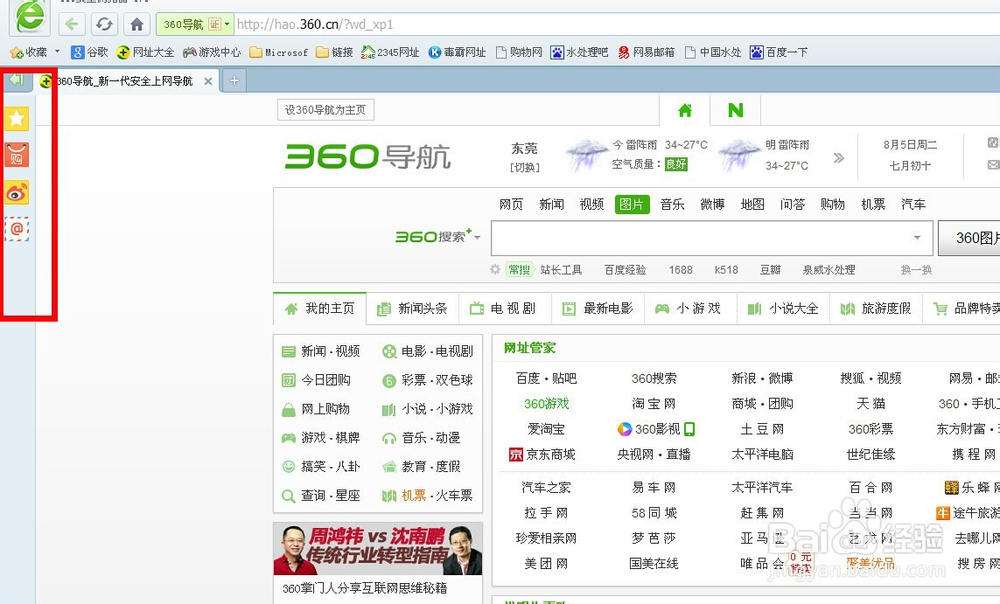
Task: Switch to the 小游戏 tab
Action: pyautogui.click(x=689, y=309)
